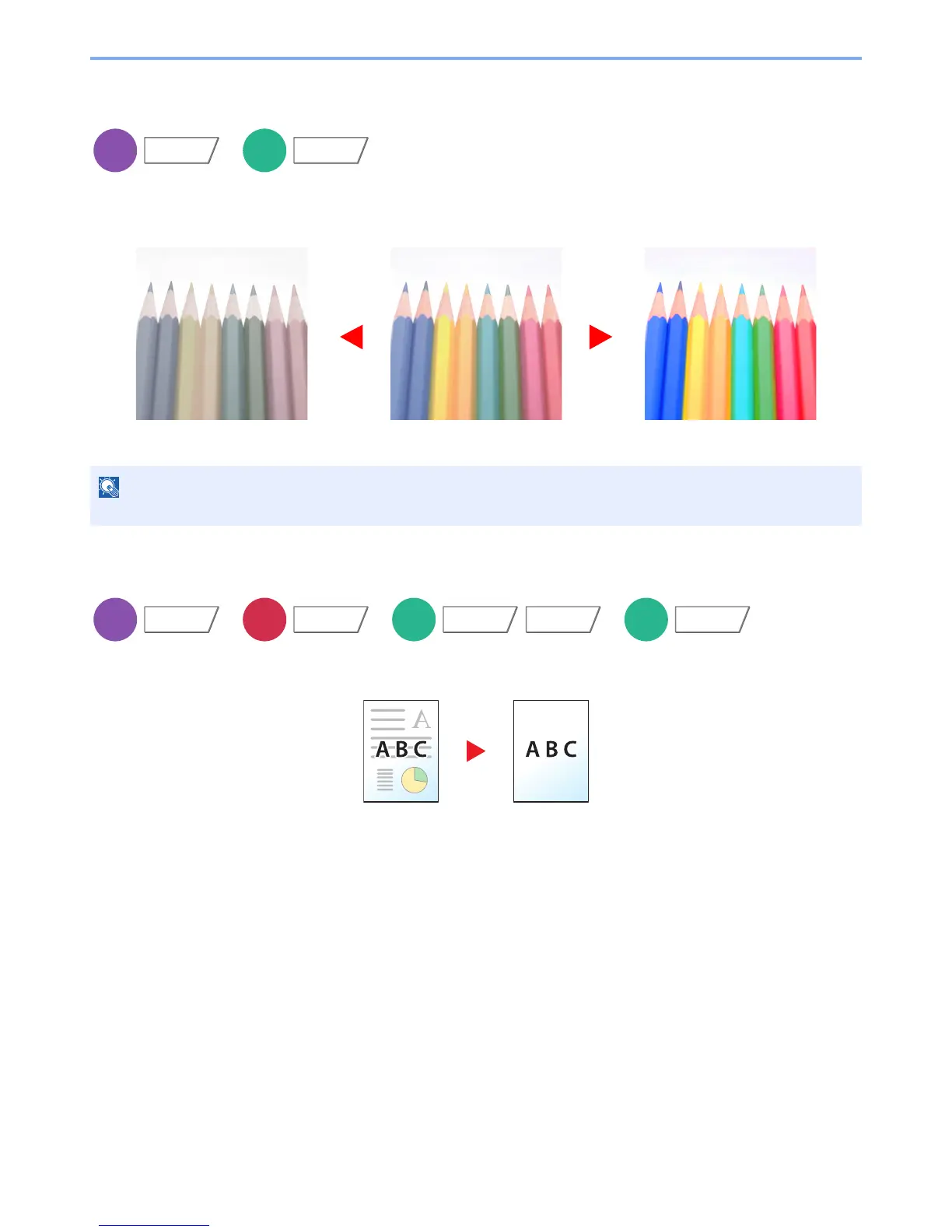Select the middle original pencils image
The height and width of the screenshot is (1232, 952).
tap(476, 334)
